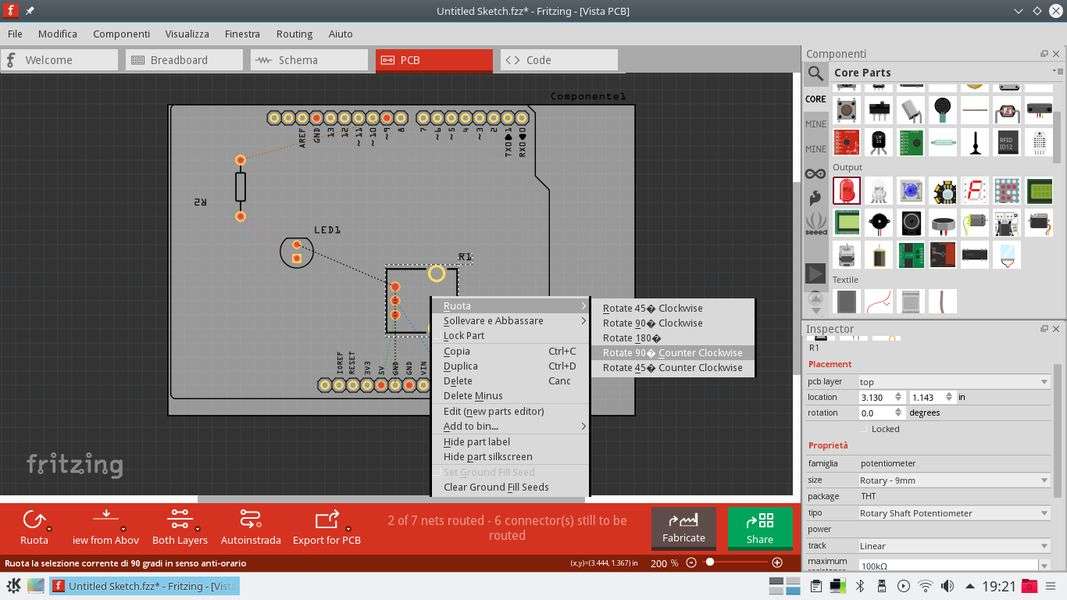Open the parts search magnifier

816,73
